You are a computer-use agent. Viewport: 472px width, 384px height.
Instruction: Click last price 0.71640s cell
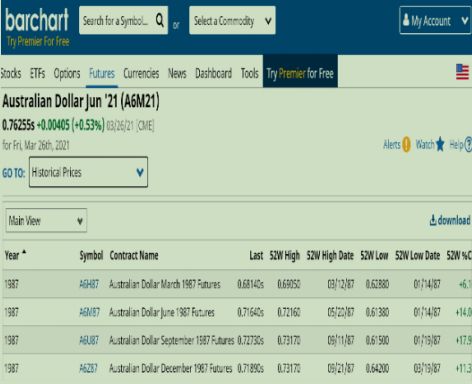coord(250,312)
